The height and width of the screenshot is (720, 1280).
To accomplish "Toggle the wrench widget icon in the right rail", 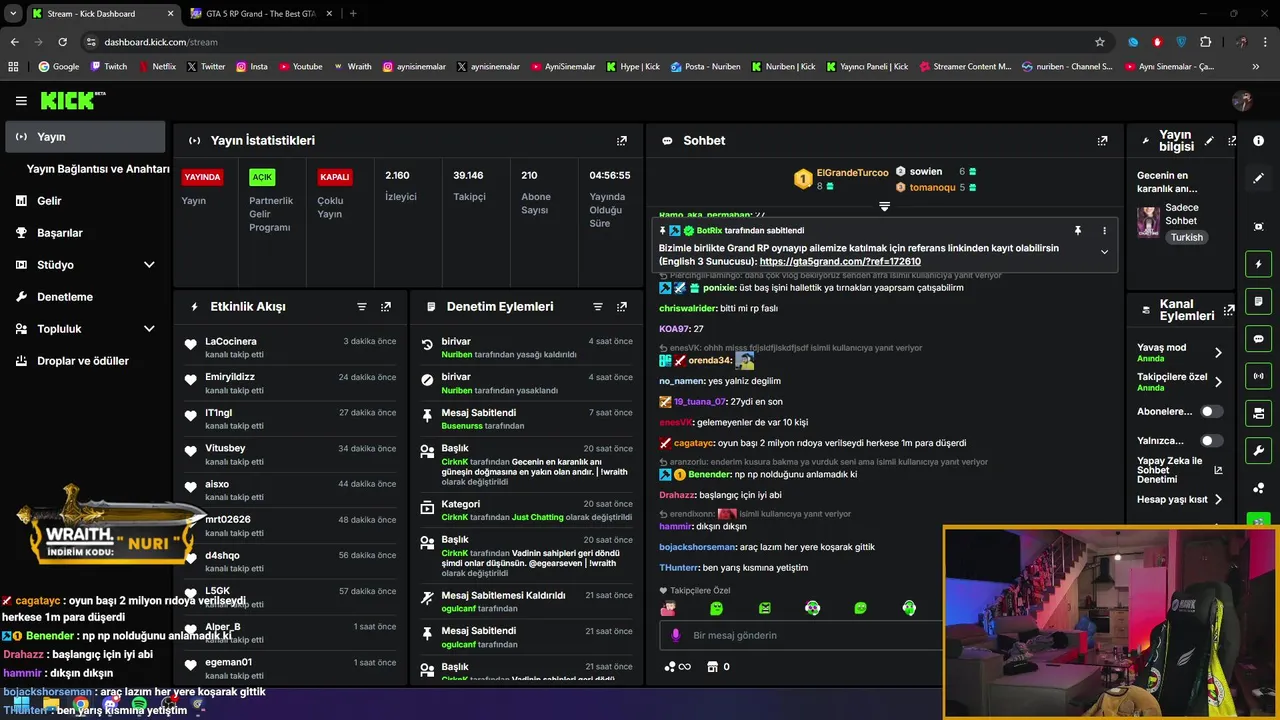I will 1258,450.
